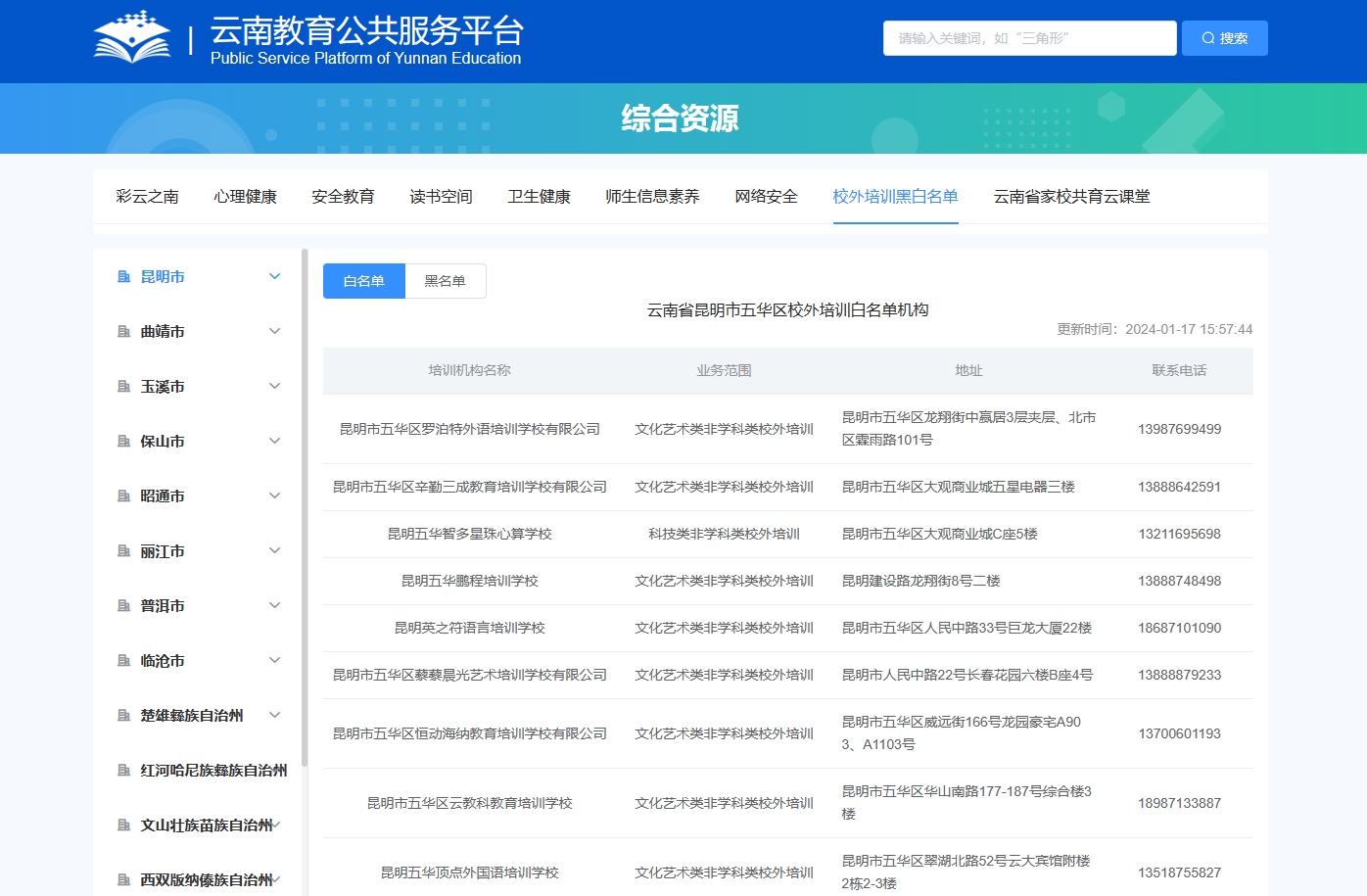Click the Yunnan Education platform logo
Viewport: 1367px width, 896px height.
tap(132, 39)
